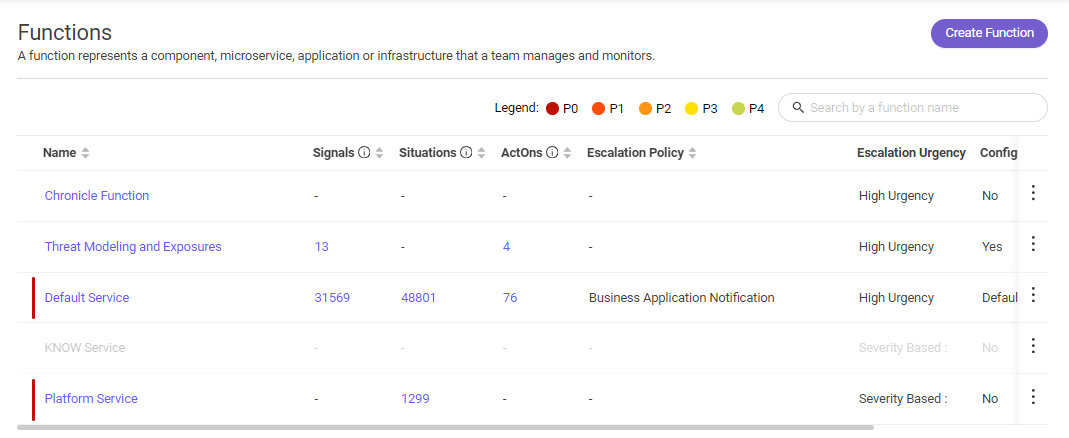Open kebab menu for Default Service row
The height and width of the screenshot is (438, 1069).
[x=1033, y=295]
